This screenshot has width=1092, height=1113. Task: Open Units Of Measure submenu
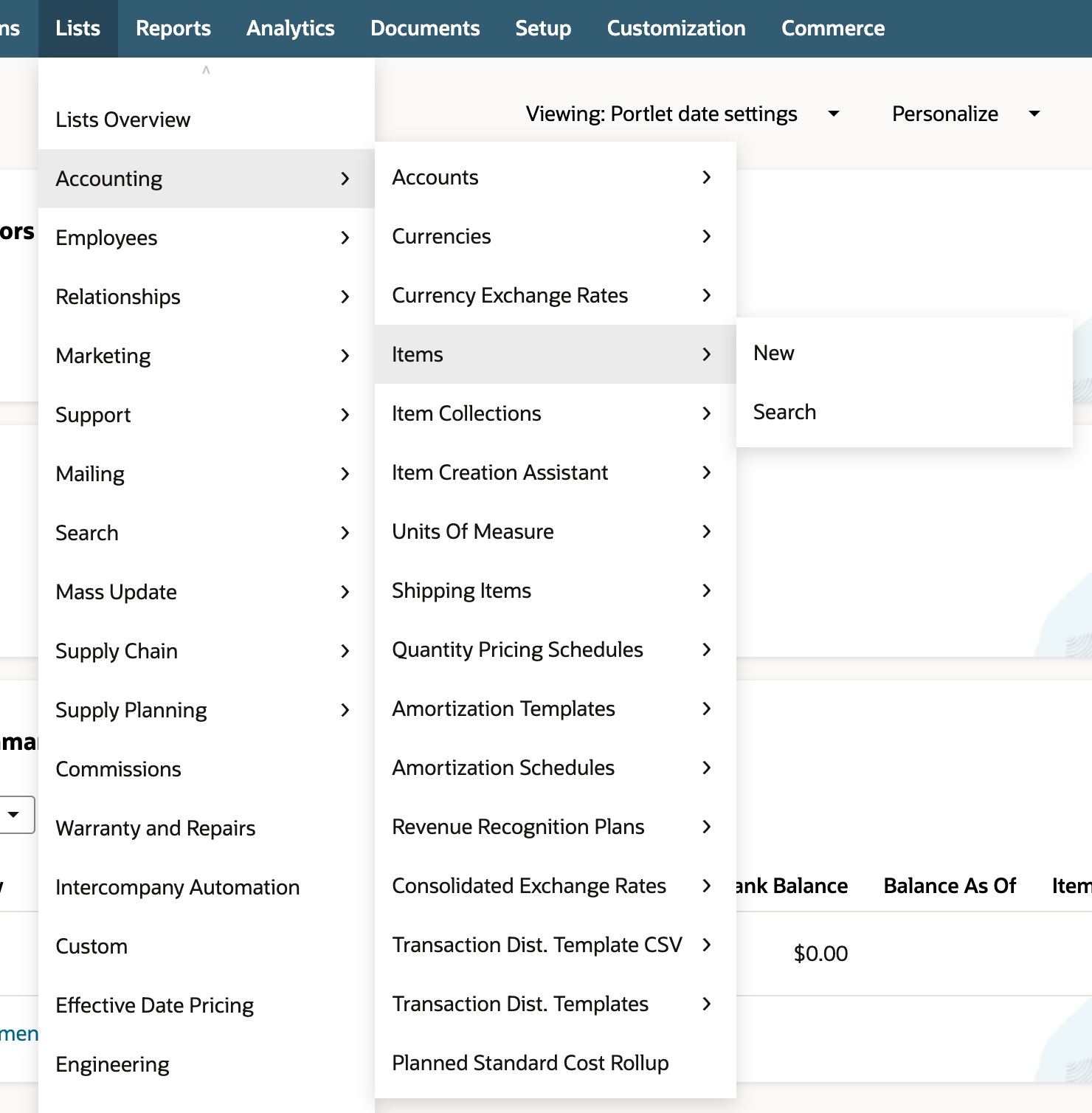556,531
